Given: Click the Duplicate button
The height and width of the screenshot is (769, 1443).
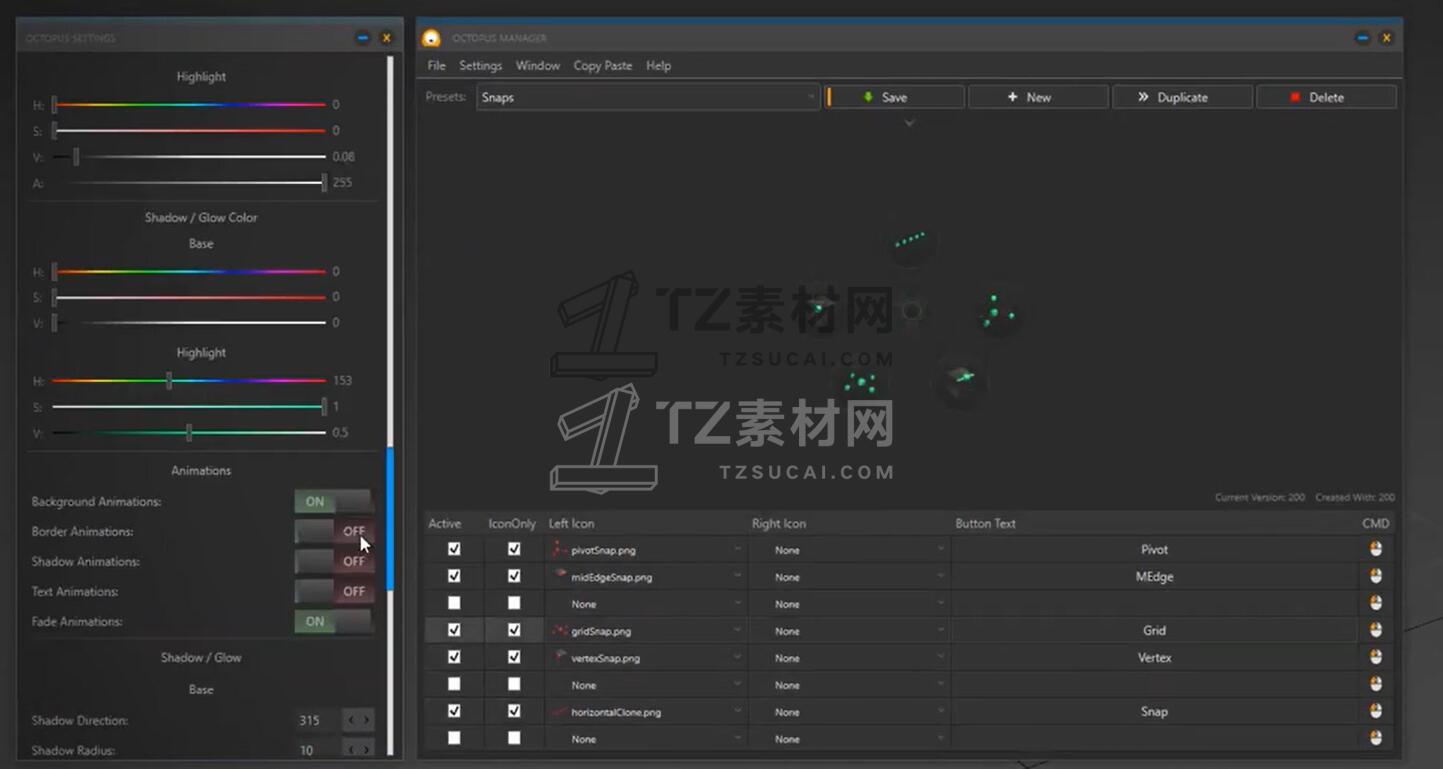Looking at the screenshot, I should 1182,97.
